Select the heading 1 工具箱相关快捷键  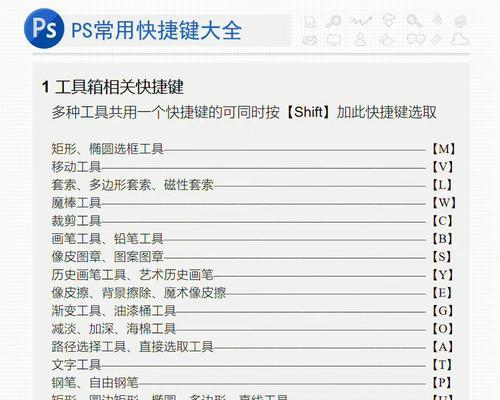tap(113, 87)
